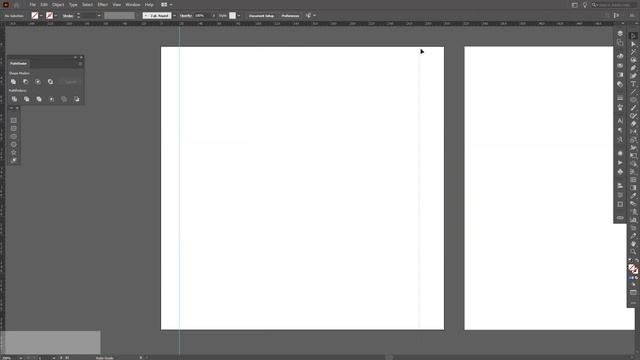Click the workspace layout switcher icon
This screenshot has width=640, height=360.
tap(164, 4)
